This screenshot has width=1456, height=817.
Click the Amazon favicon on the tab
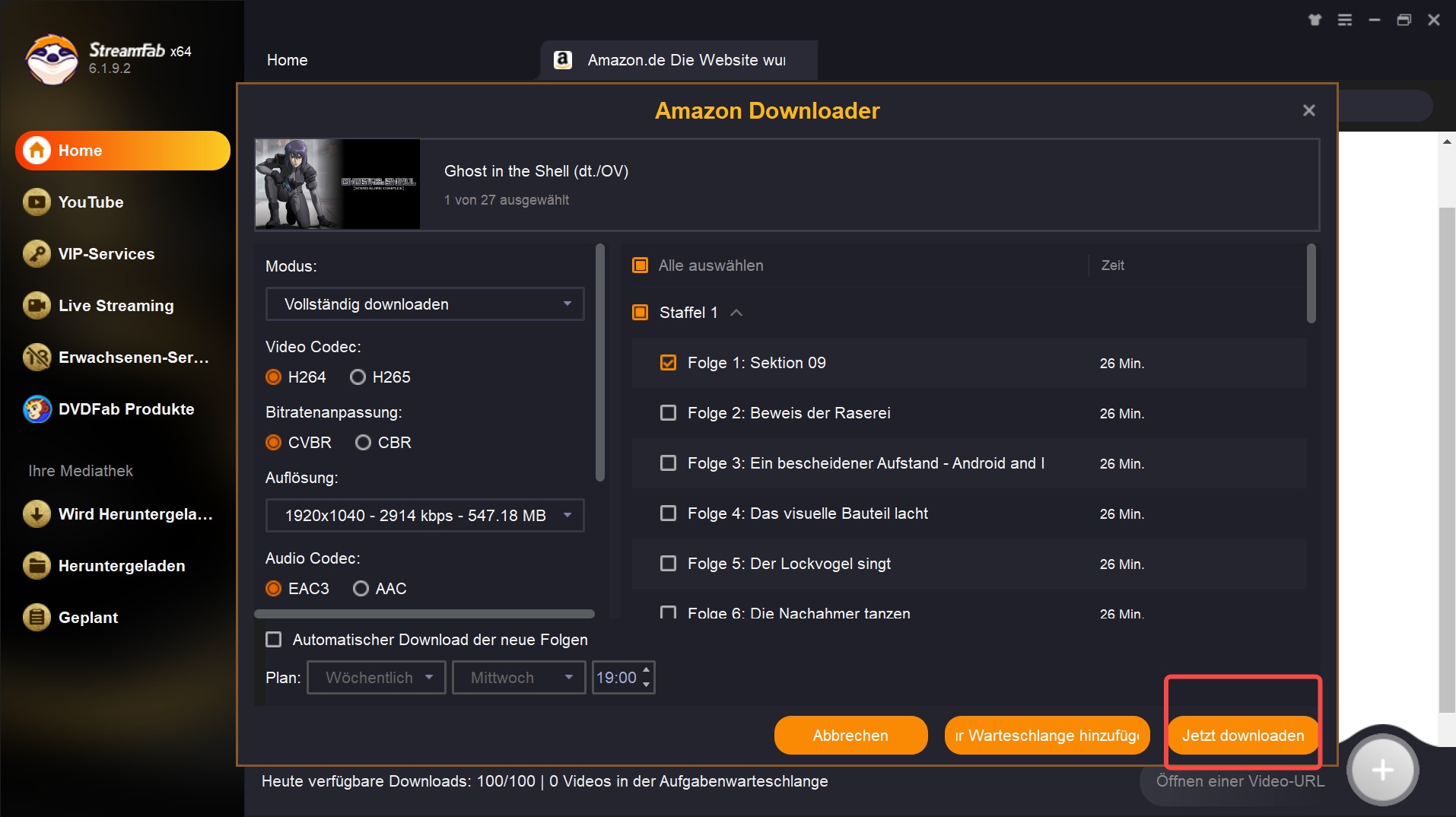click(563, 60)
